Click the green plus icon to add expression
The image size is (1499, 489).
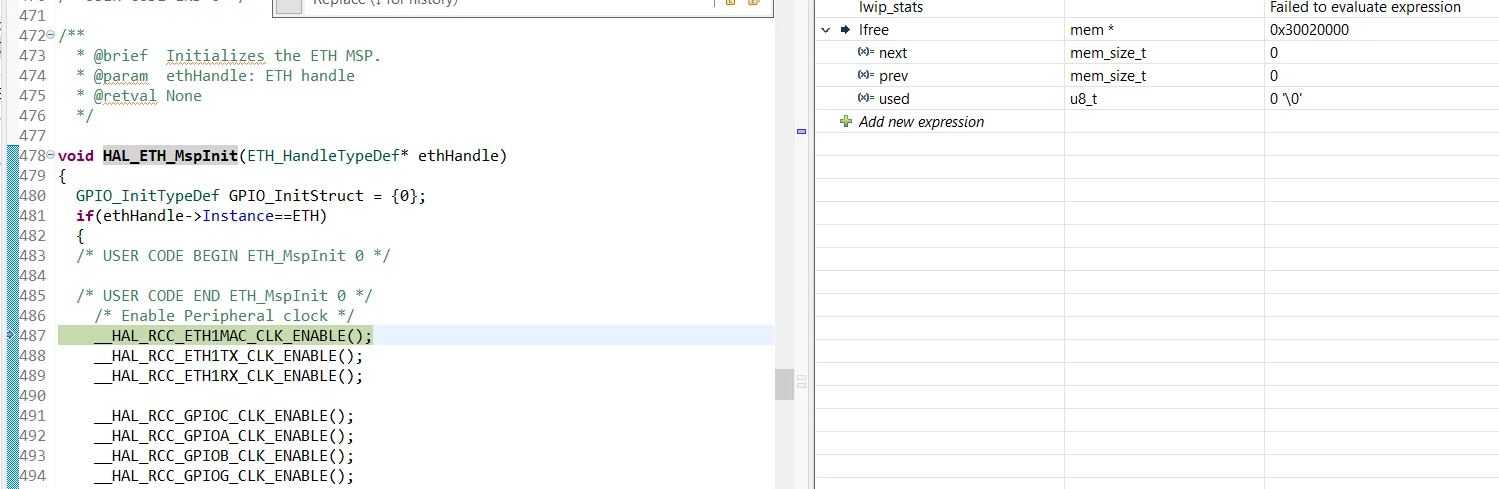pos(846,121)
